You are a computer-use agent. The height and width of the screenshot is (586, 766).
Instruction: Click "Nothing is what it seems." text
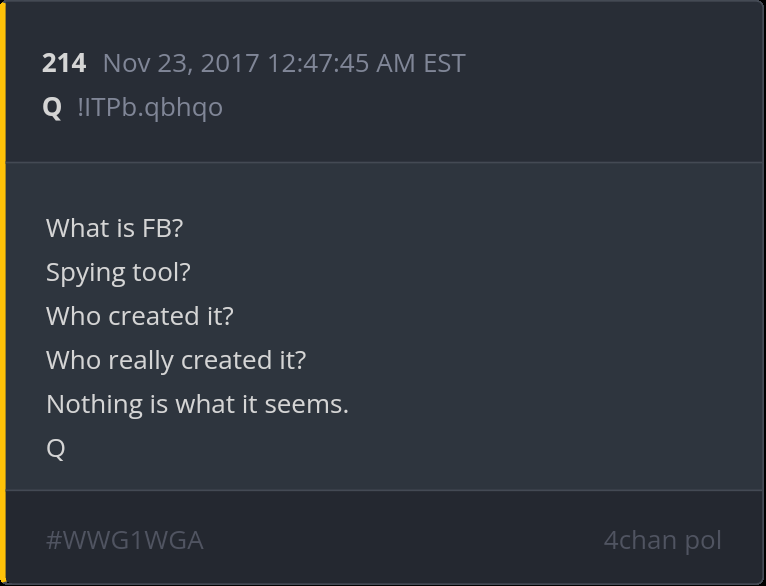coord(197,404)
